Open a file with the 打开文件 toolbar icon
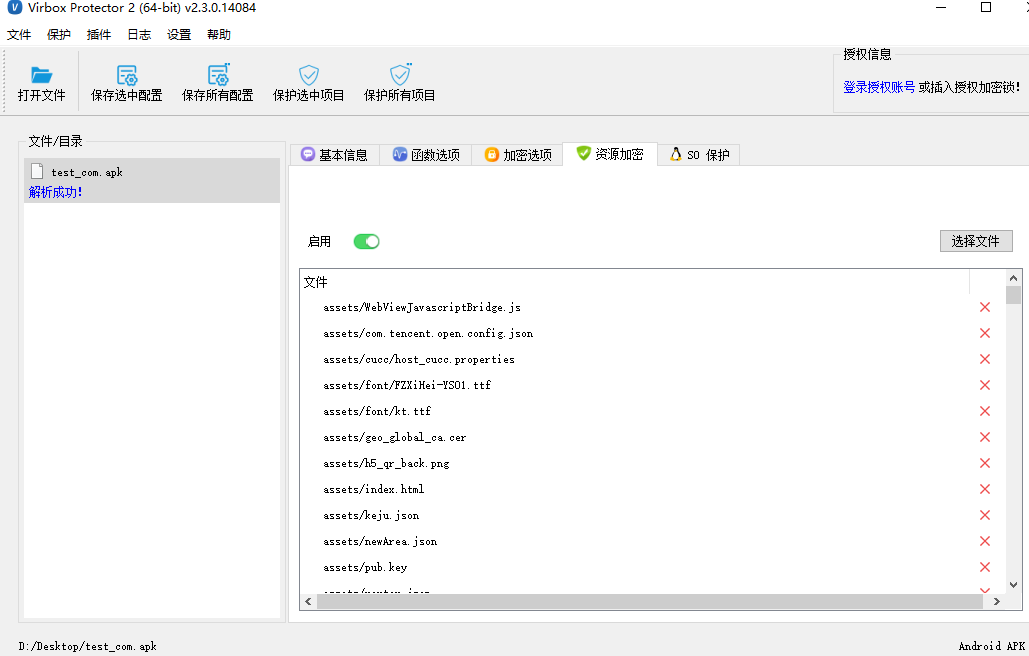Viewport: 1029px width, 656px height. tap(42, 80)
